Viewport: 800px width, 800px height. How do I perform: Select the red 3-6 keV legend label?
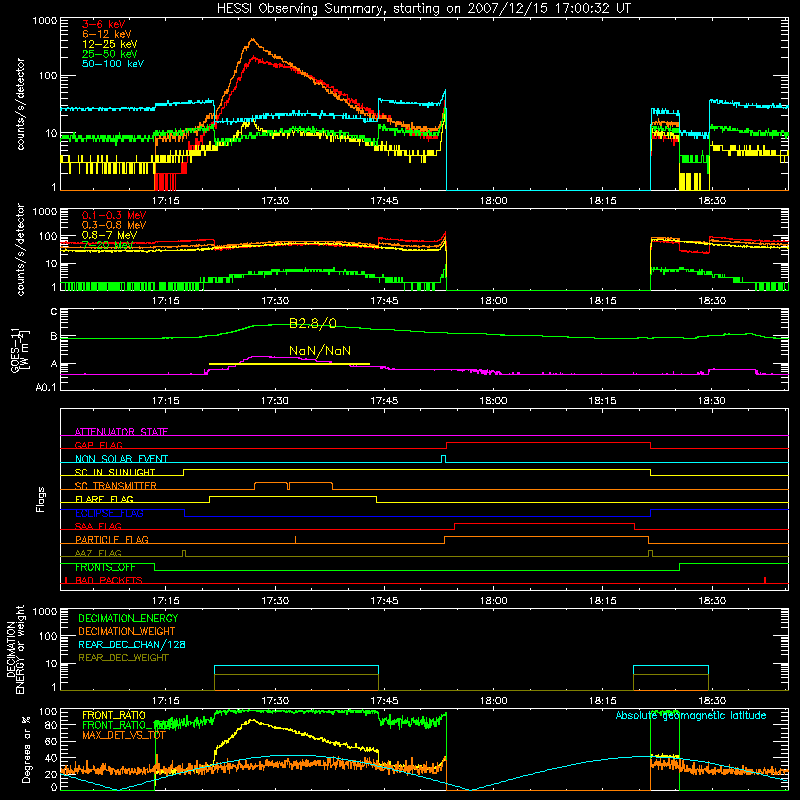(103, 24)
